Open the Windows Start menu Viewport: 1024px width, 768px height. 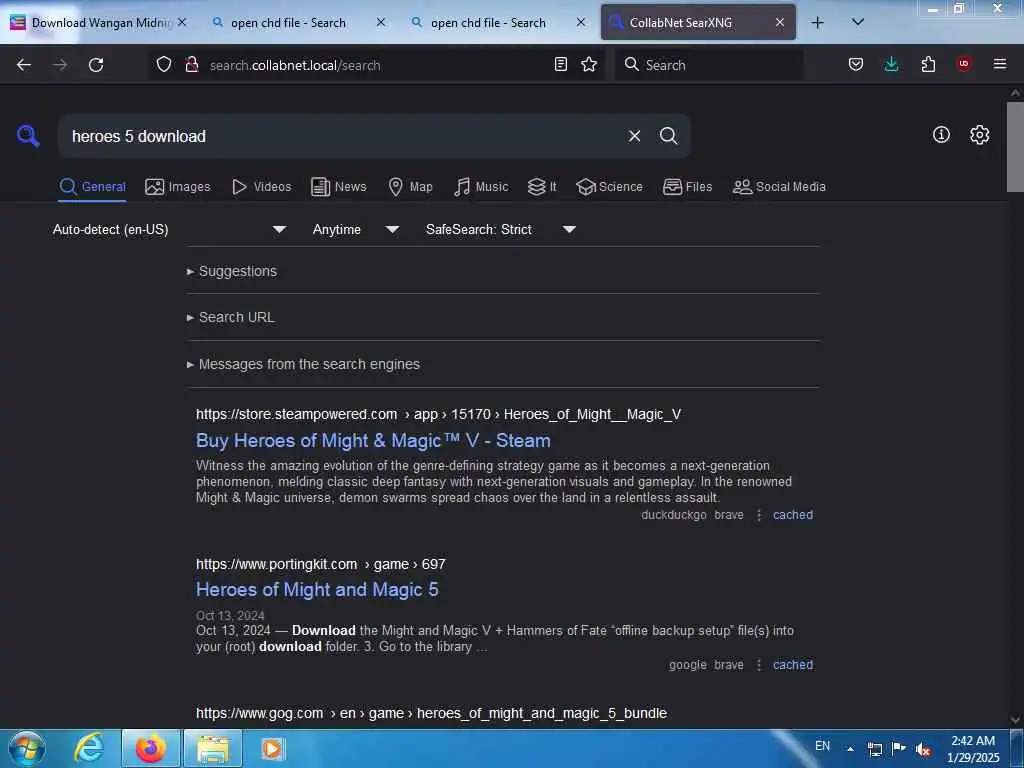tap(27, 748)
